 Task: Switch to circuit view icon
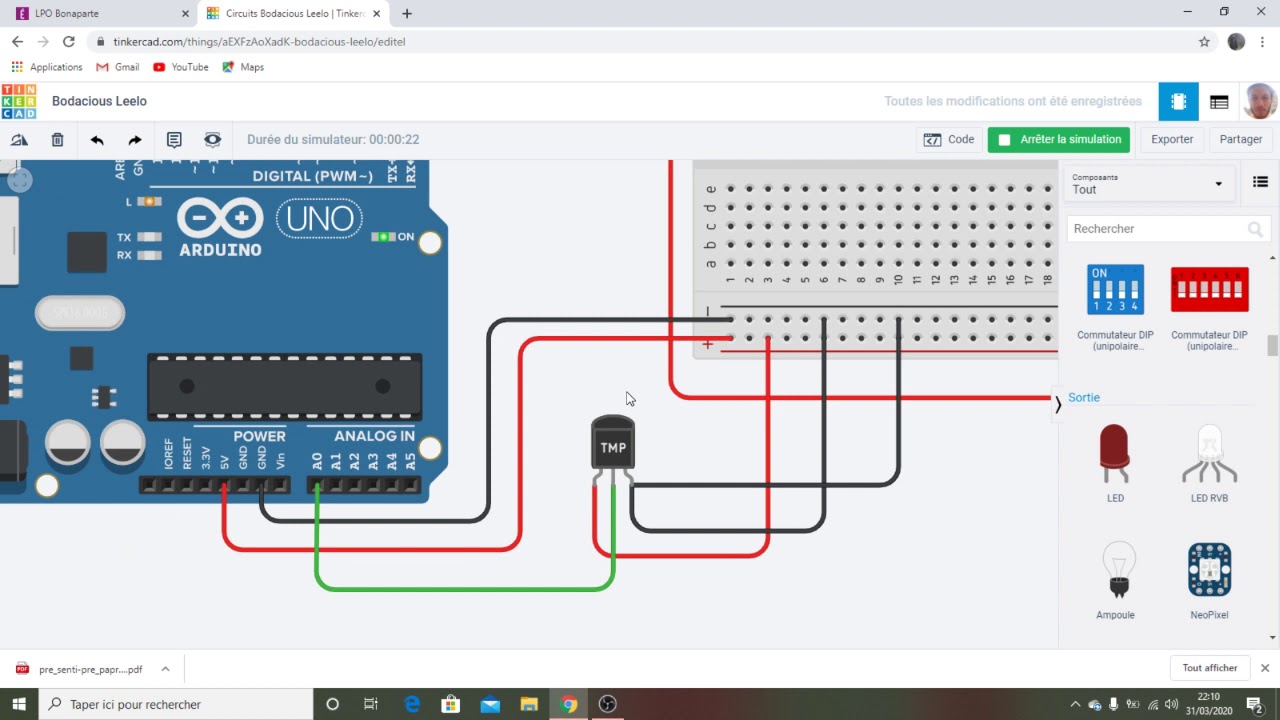click(1179, 102)
